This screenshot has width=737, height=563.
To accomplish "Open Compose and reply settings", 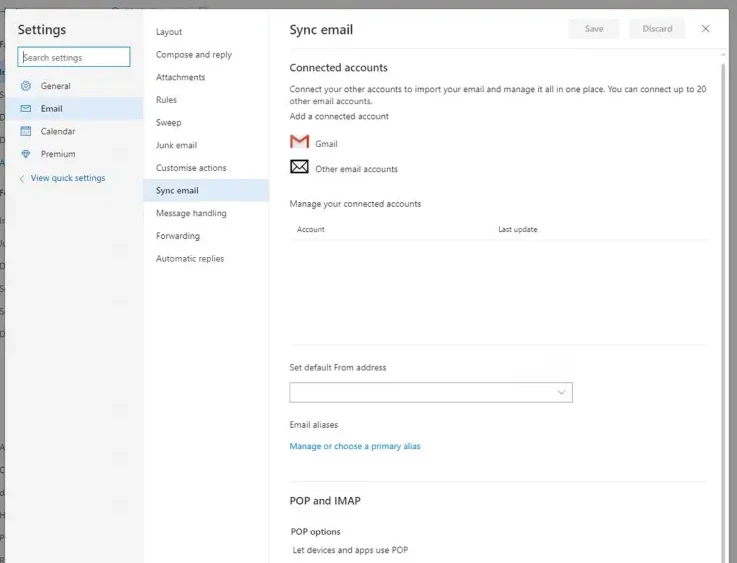I will [x=206, y=55].
